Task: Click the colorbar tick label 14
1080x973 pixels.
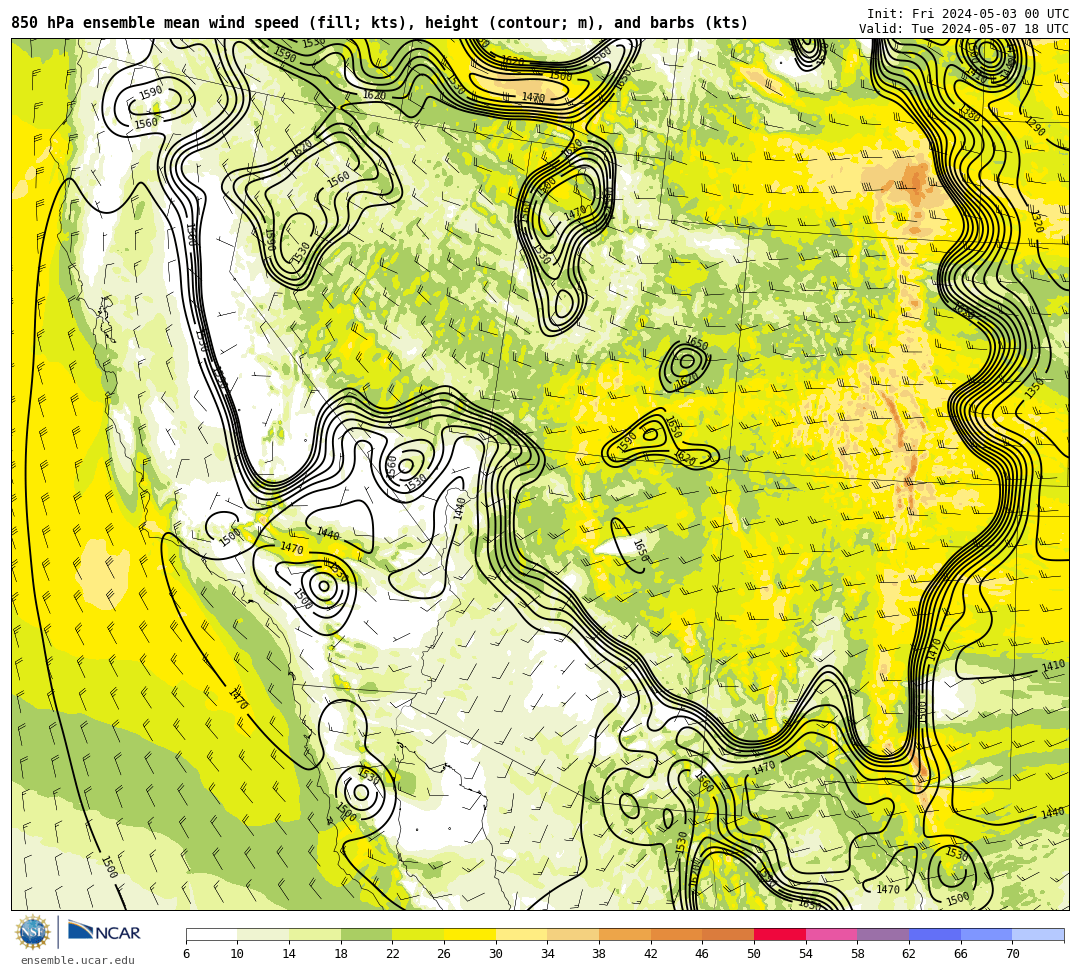Action: [289, 954]
